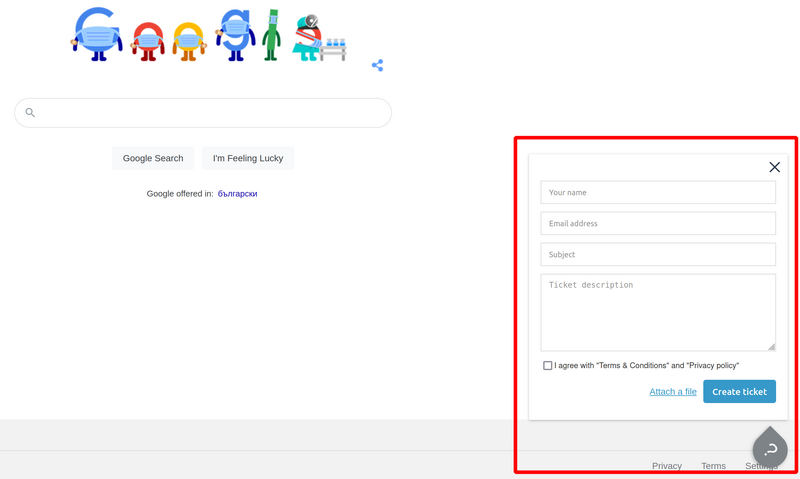Click the textarea resize handle in Ticket description
The image size is (800, 479).
771,346
